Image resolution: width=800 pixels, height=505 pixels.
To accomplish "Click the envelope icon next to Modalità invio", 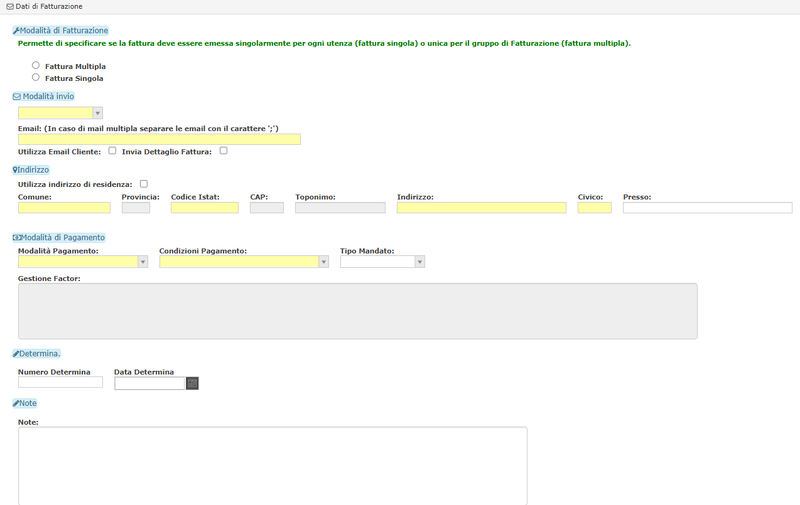I will pos(17,96).
